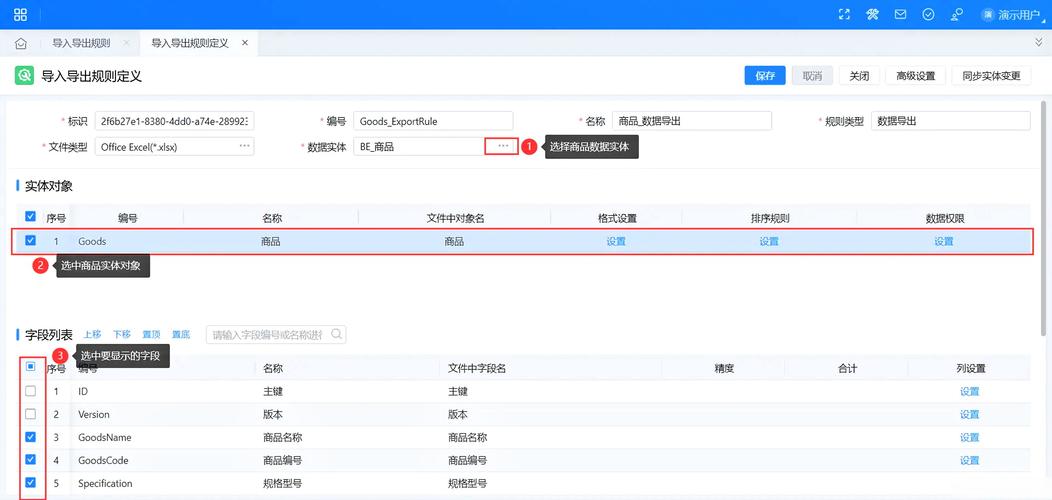Click the 合计 column header
Screen dimensions: 1052x500
click(848, 368)
